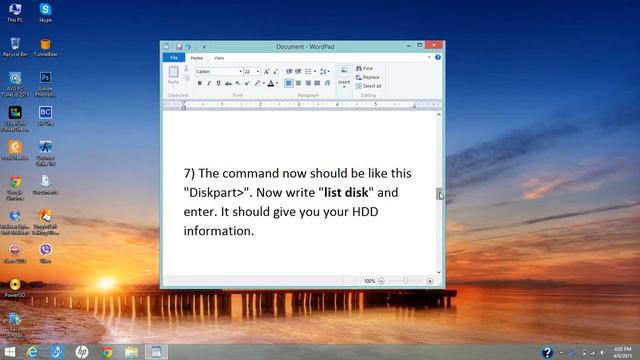Align text right
Viewport: 640px width, 360px height.
pos(308,83)
